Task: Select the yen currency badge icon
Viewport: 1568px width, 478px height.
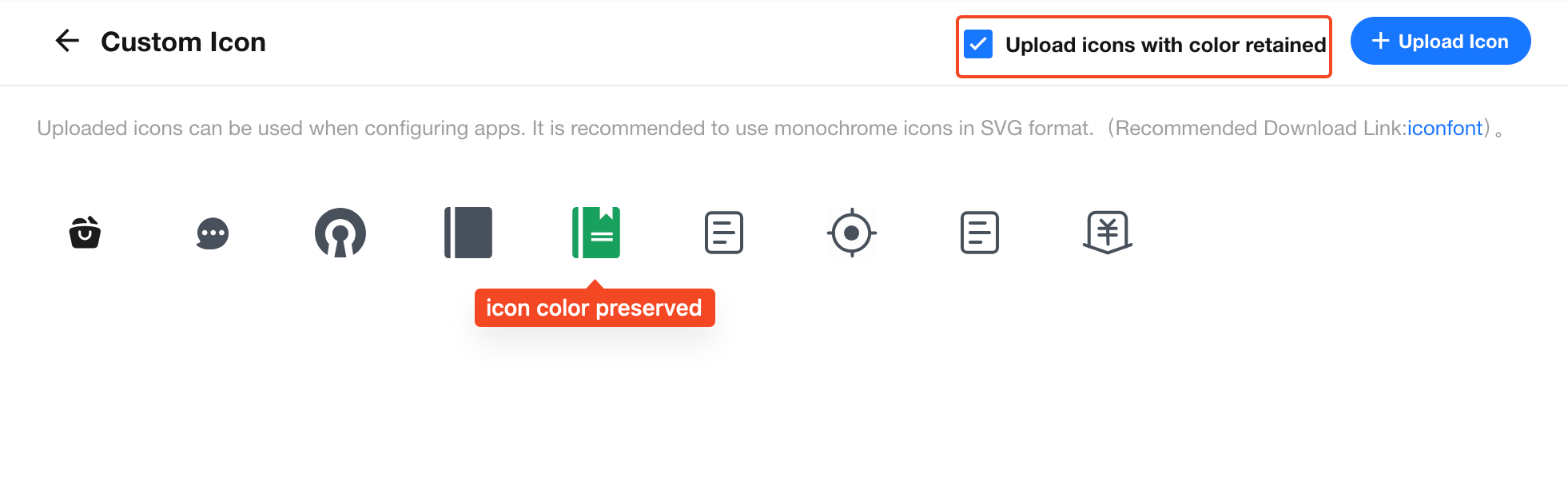Action: (x=1108, y=233)
